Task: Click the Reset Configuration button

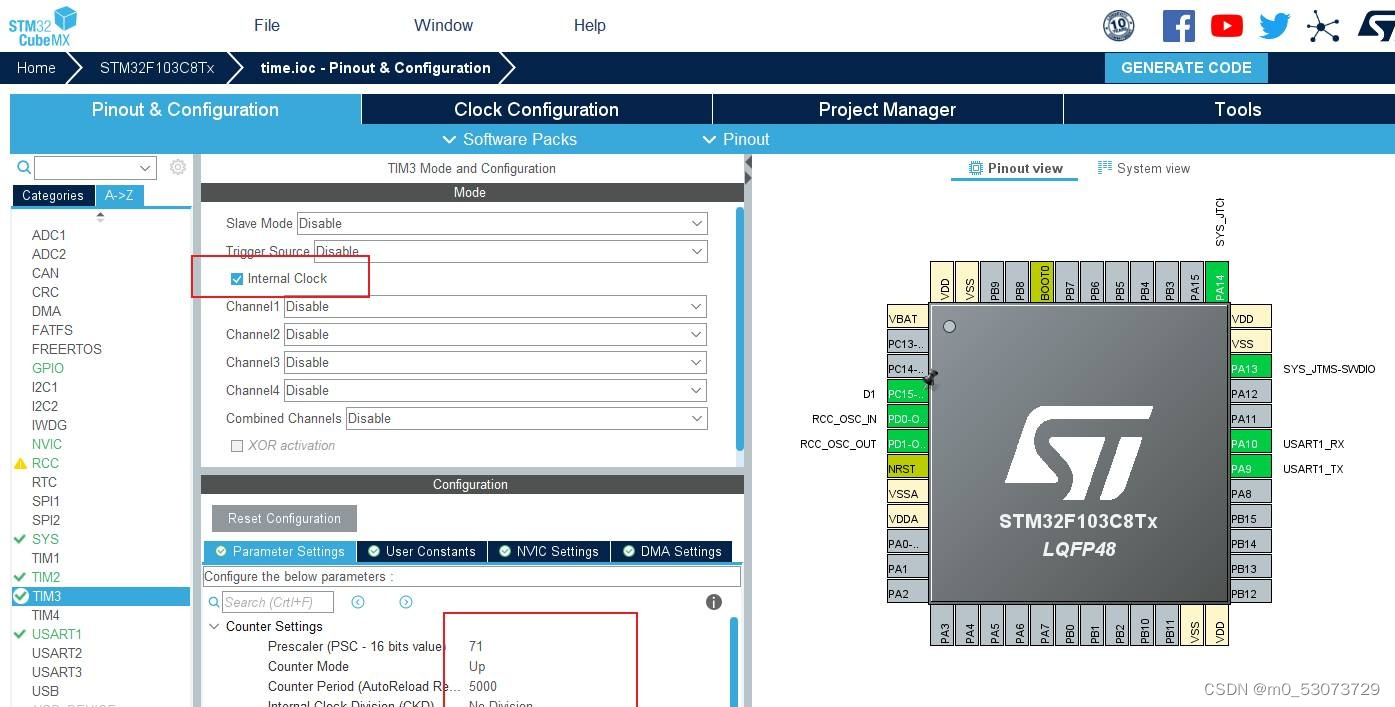Action: coord(284,518)
